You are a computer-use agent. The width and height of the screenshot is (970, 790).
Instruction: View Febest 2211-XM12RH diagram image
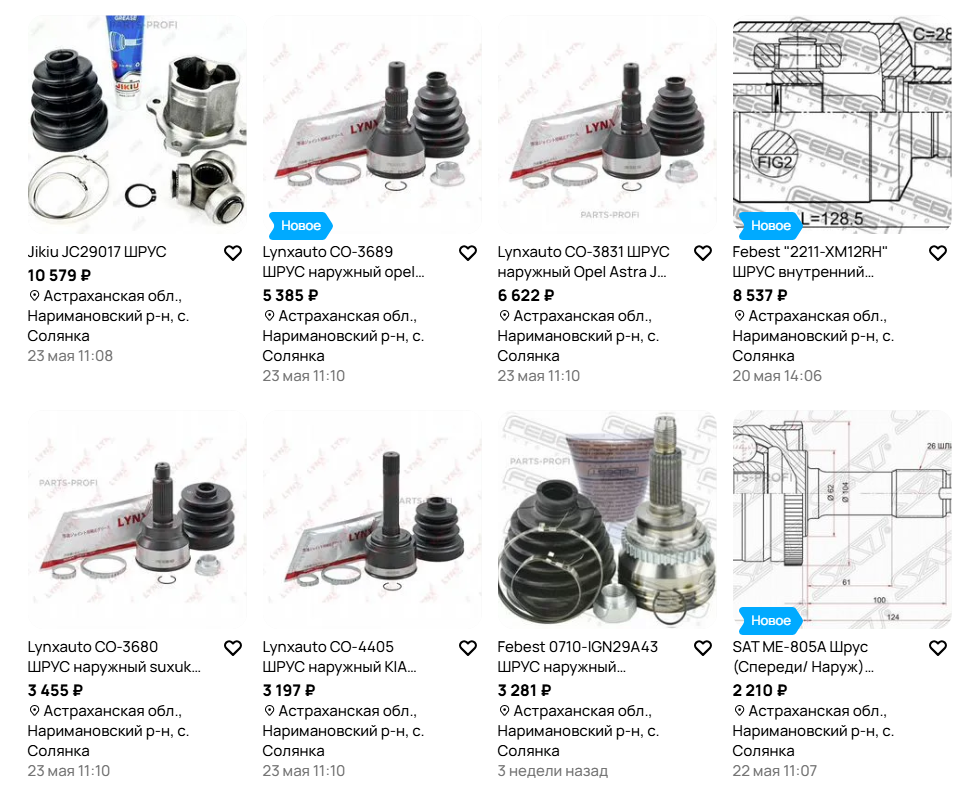tap(842, 124)
